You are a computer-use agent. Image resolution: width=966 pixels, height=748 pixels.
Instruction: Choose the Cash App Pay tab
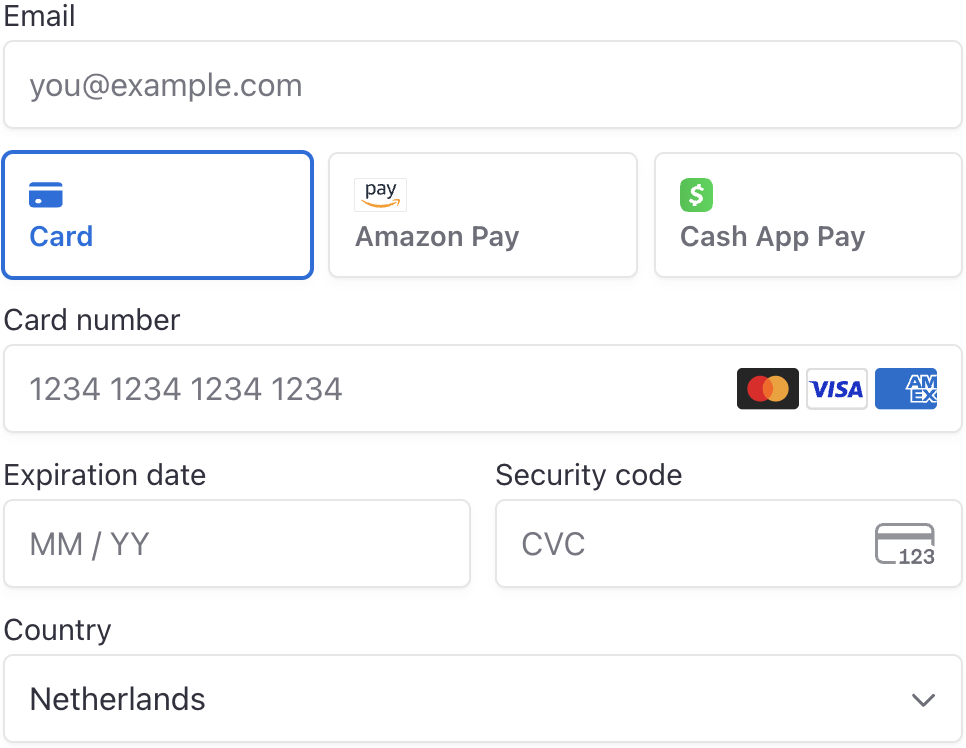point(808,215)
